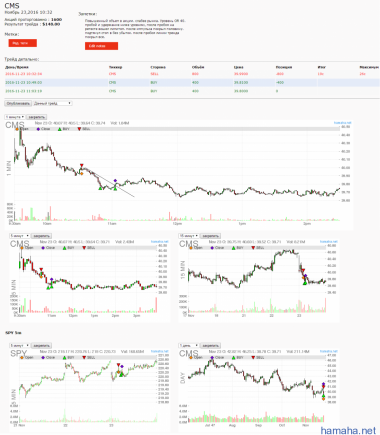
Task: Open the daily timeframe dropdown above last chart
Action: pyautogui.click(x=189, y=346)
